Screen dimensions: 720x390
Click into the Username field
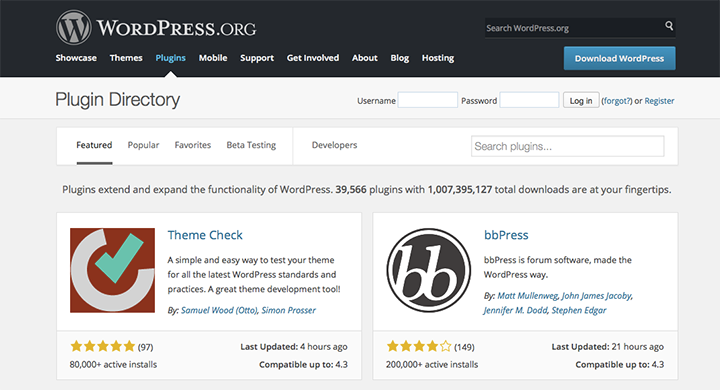click(428, 100)
